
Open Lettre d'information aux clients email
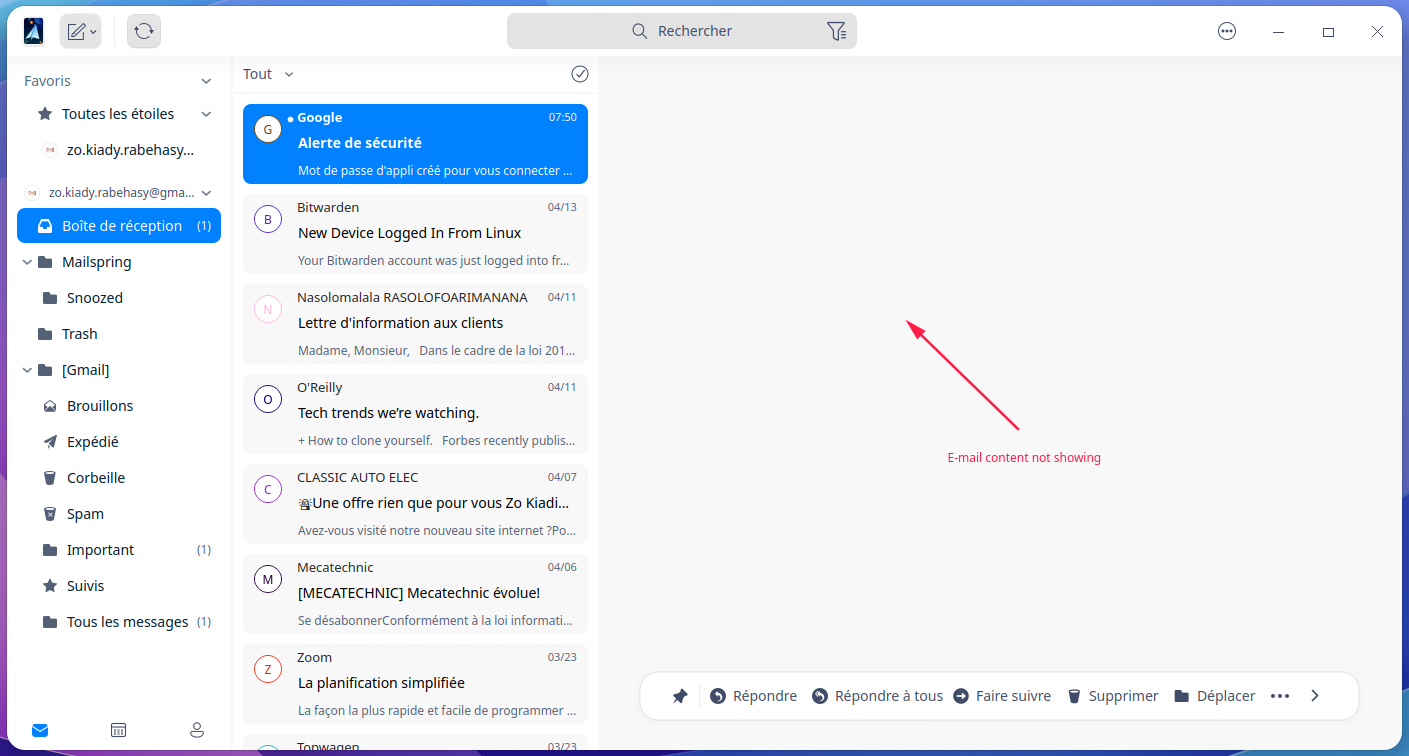pos(415,324)
